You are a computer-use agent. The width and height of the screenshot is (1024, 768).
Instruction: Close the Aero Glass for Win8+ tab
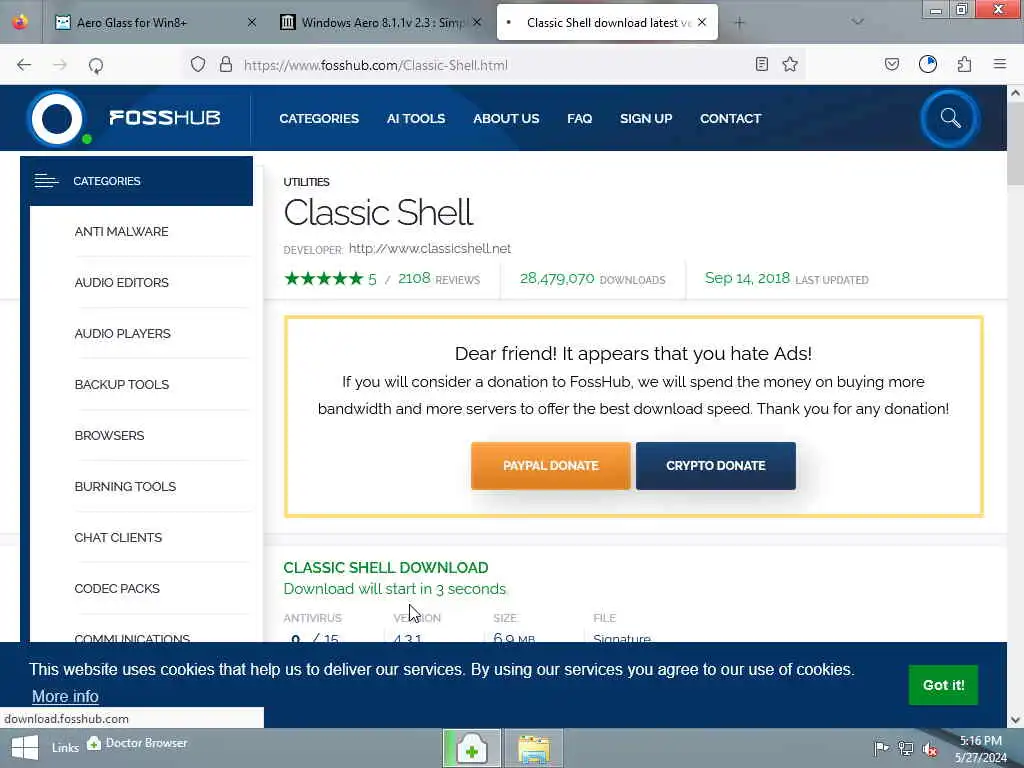[252, 22]
